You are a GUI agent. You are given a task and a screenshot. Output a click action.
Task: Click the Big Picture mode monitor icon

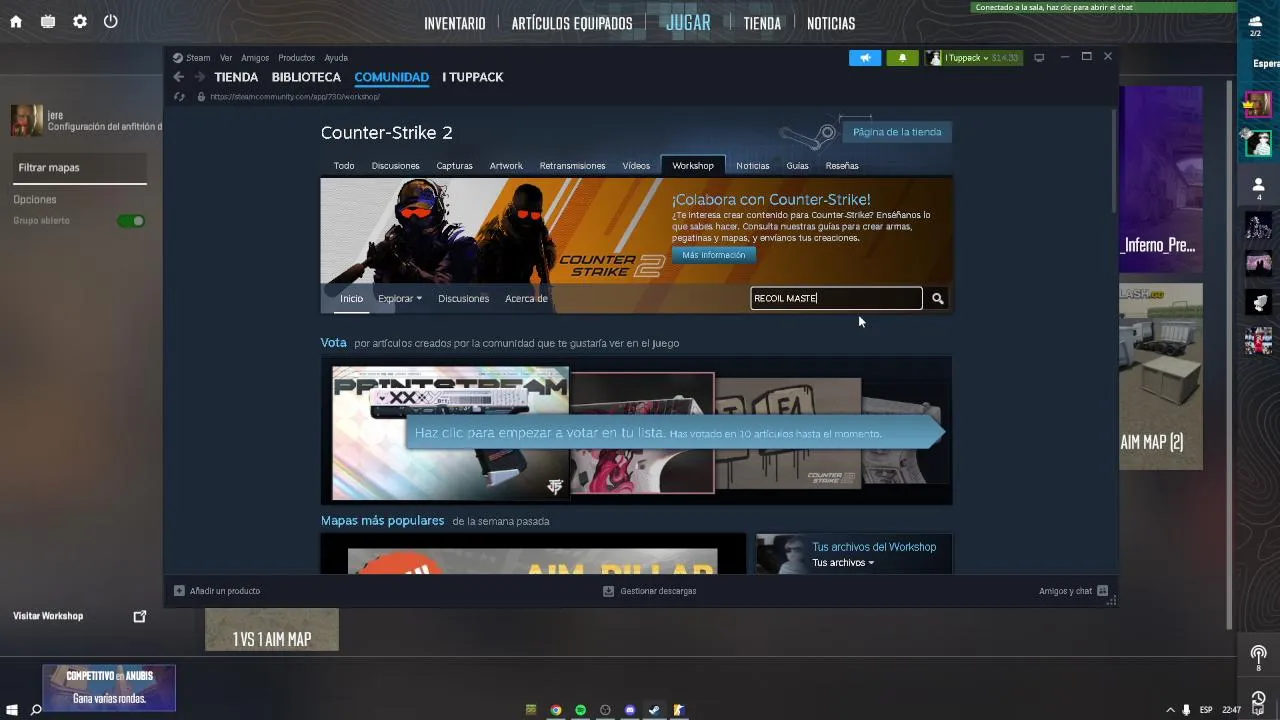click(x=1039, y=58)
